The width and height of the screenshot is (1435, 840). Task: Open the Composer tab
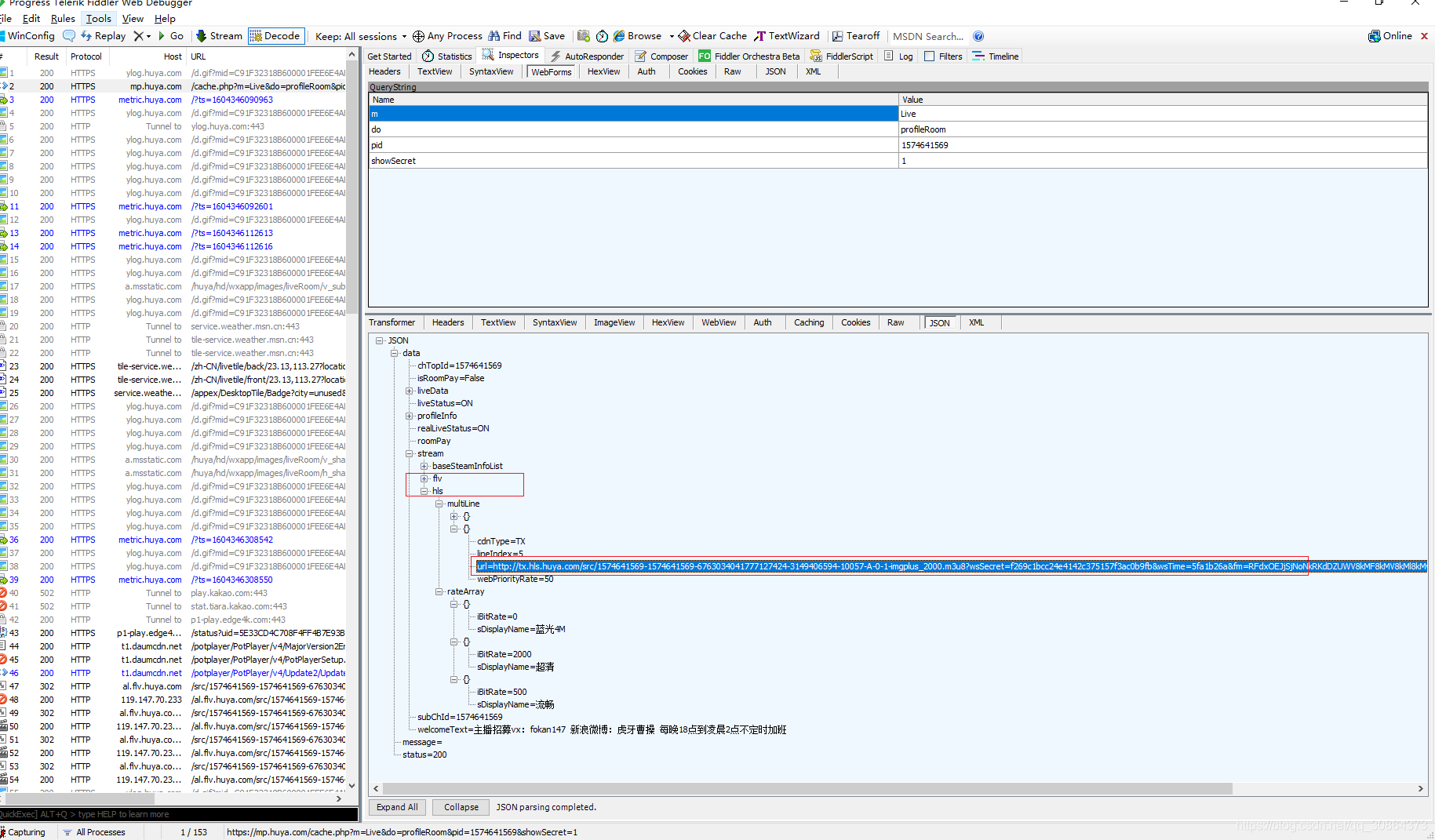click(x=661, y=56)
